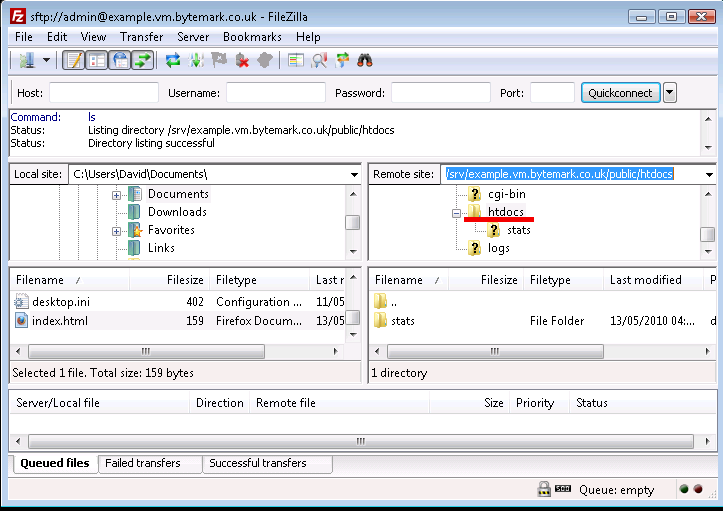Open the Bookmarks menu

tap(252, 37)
